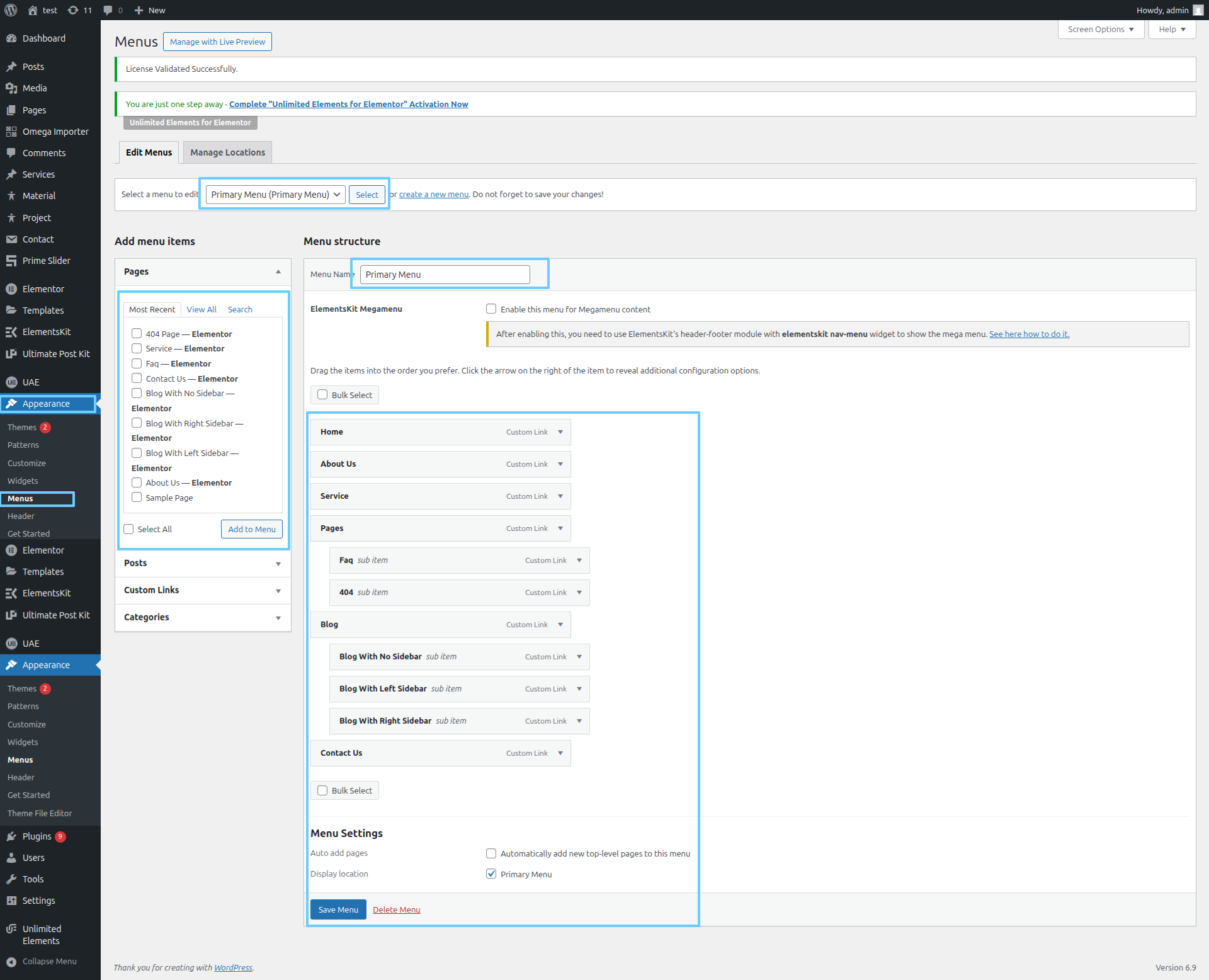Toggle Automatically add new top-level pages checkbox

tap(491, 853)
